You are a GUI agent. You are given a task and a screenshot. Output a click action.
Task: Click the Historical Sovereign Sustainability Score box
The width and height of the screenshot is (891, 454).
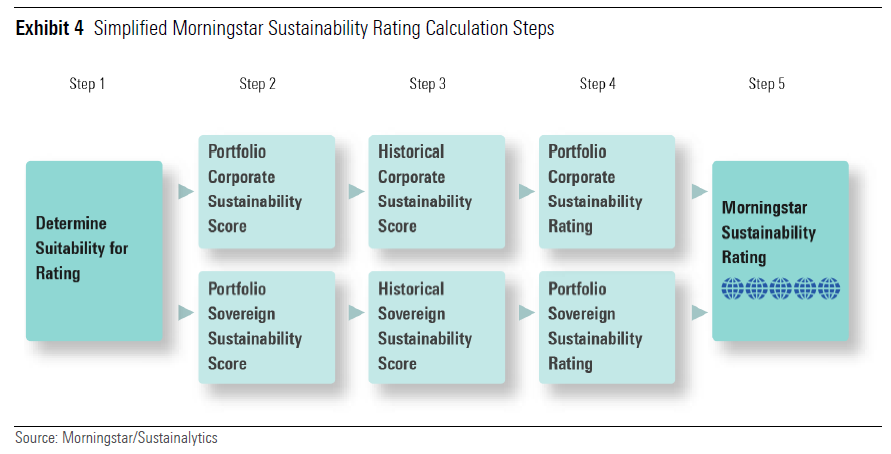click(x=436, y=326)
